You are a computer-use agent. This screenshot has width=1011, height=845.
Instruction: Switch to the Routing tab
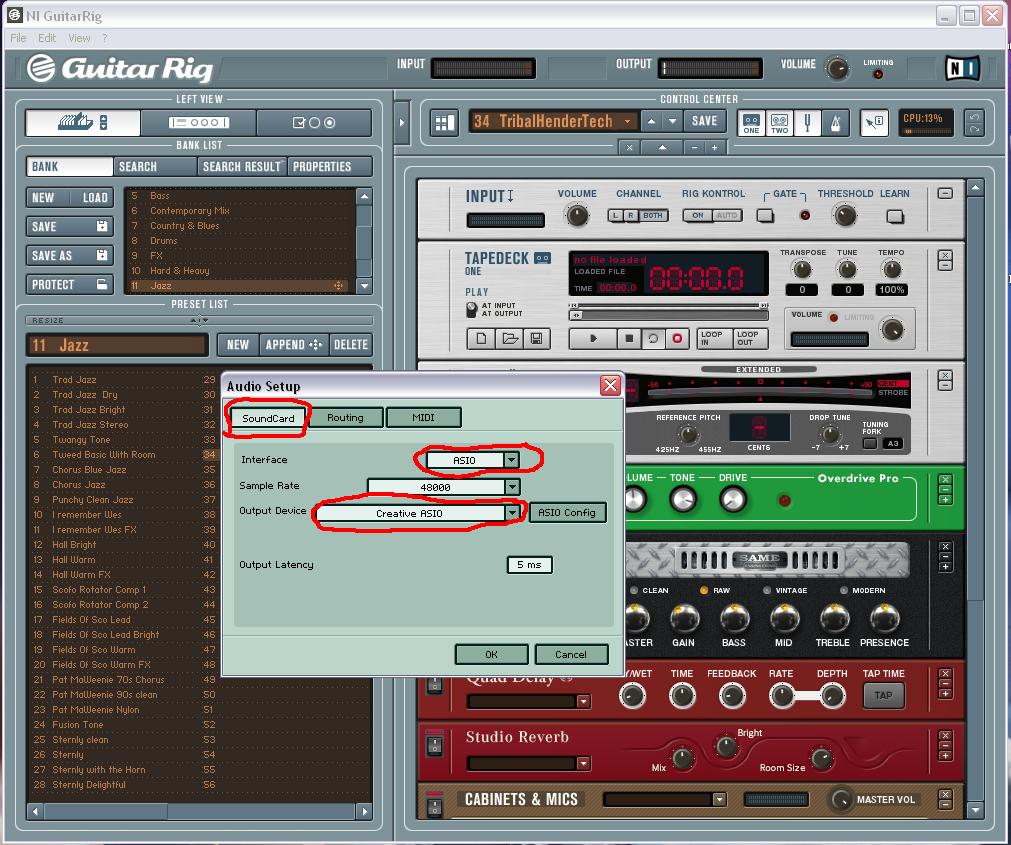[x=346, y=418]
